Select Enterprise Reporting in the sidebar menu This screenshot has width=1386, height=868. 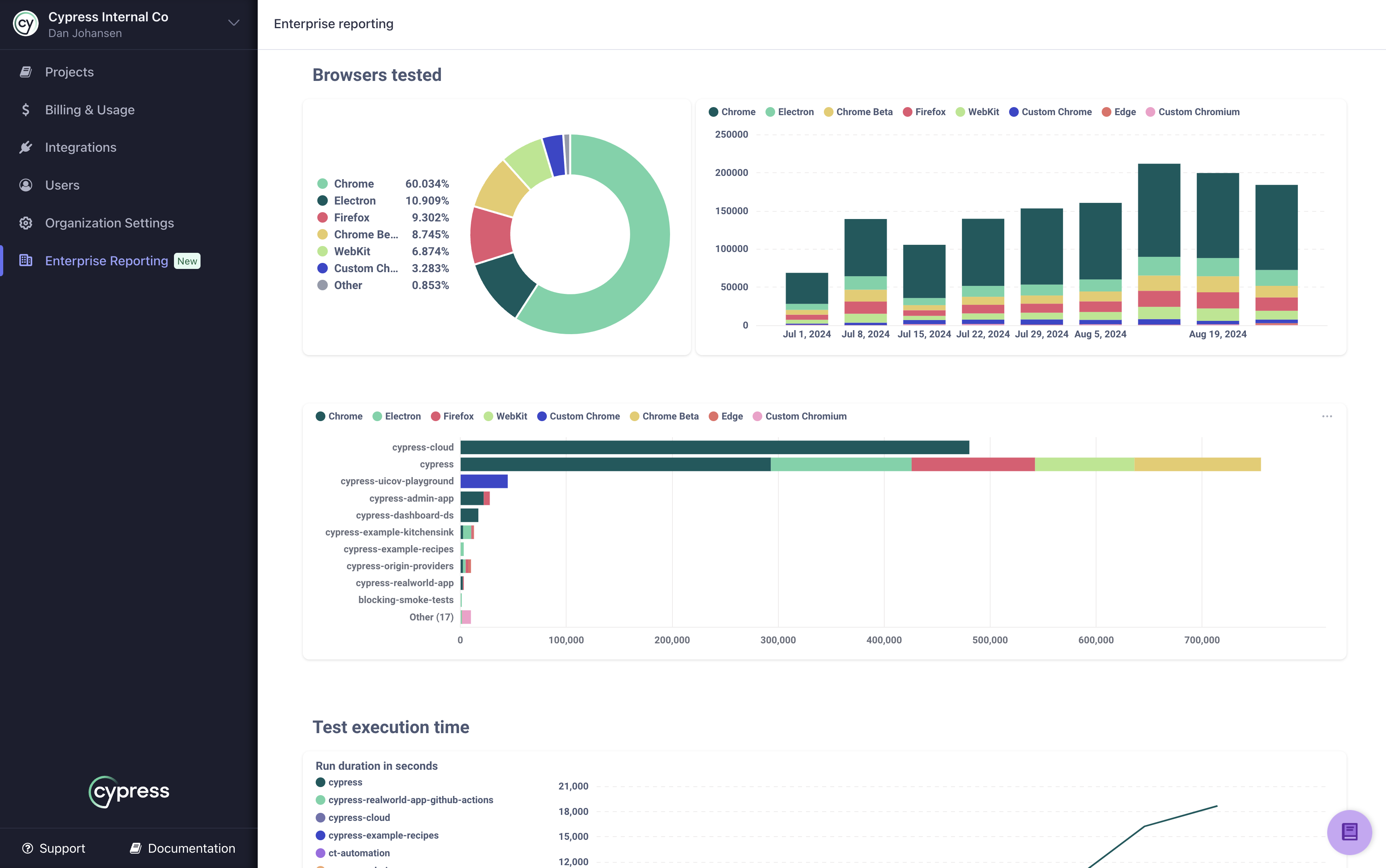(x=107, y=260)
